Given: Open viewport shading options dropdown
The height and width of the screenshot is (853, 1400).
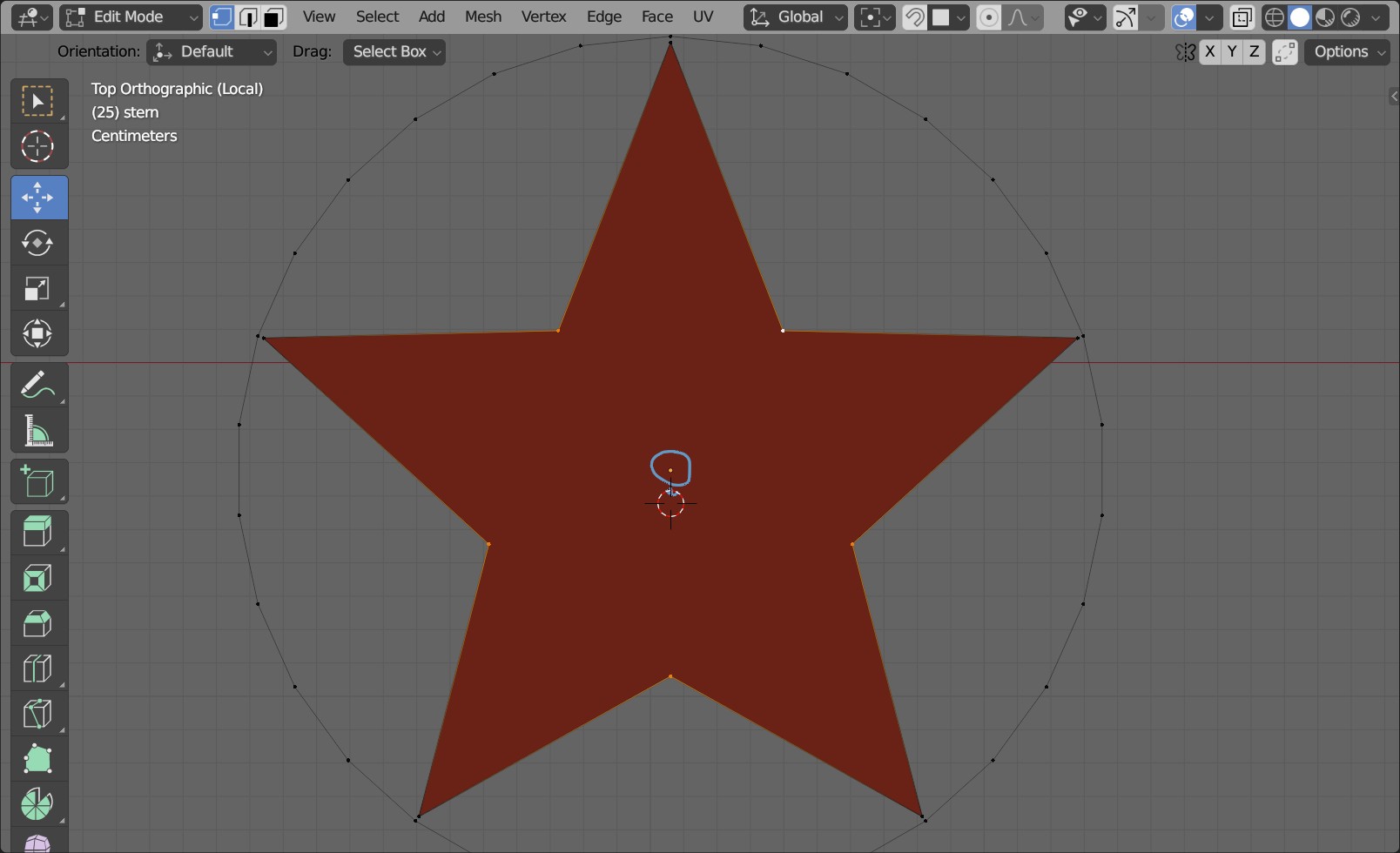Looking at the screenshot, I should 1376,17.
